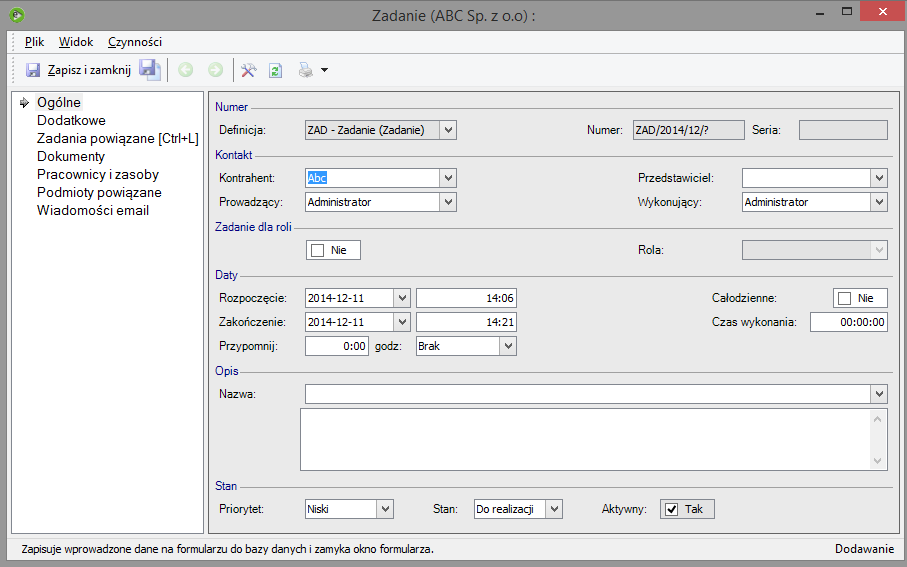Click the Seria field
This screenshot has width=907, height=567.
click(x=843, y=130)
